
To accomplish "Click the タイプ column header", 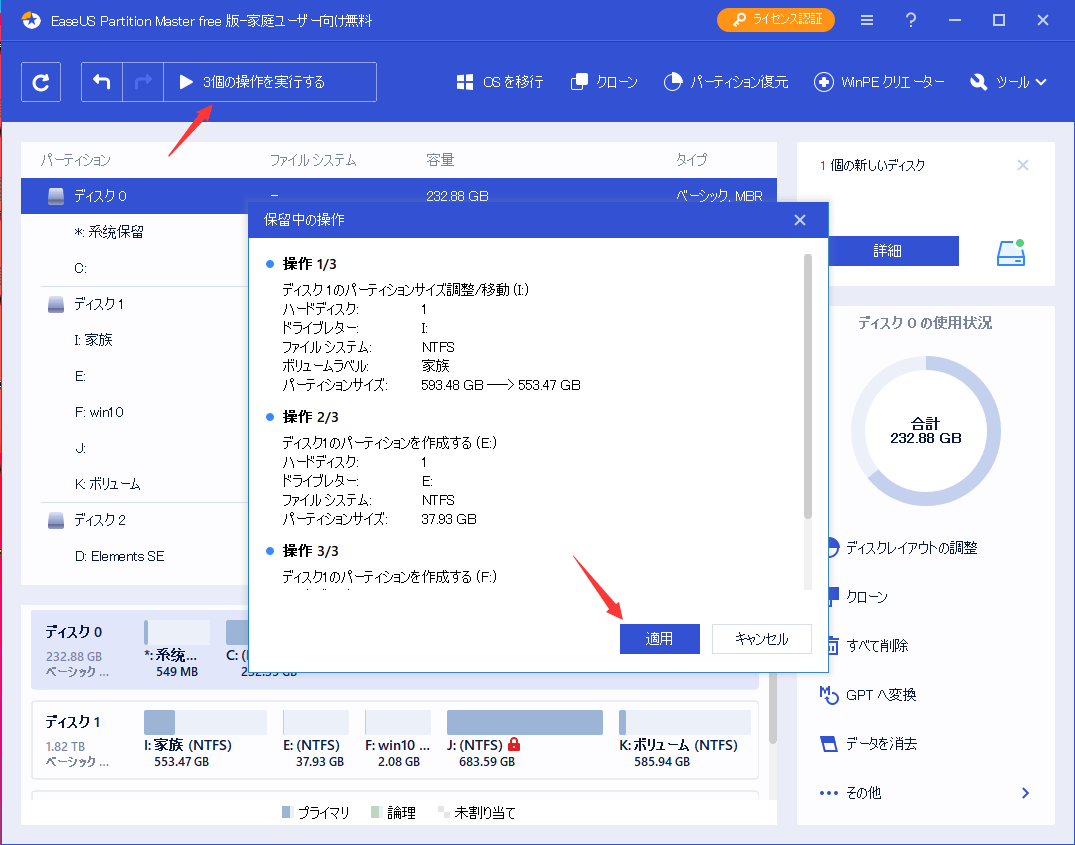I will 691,160.
